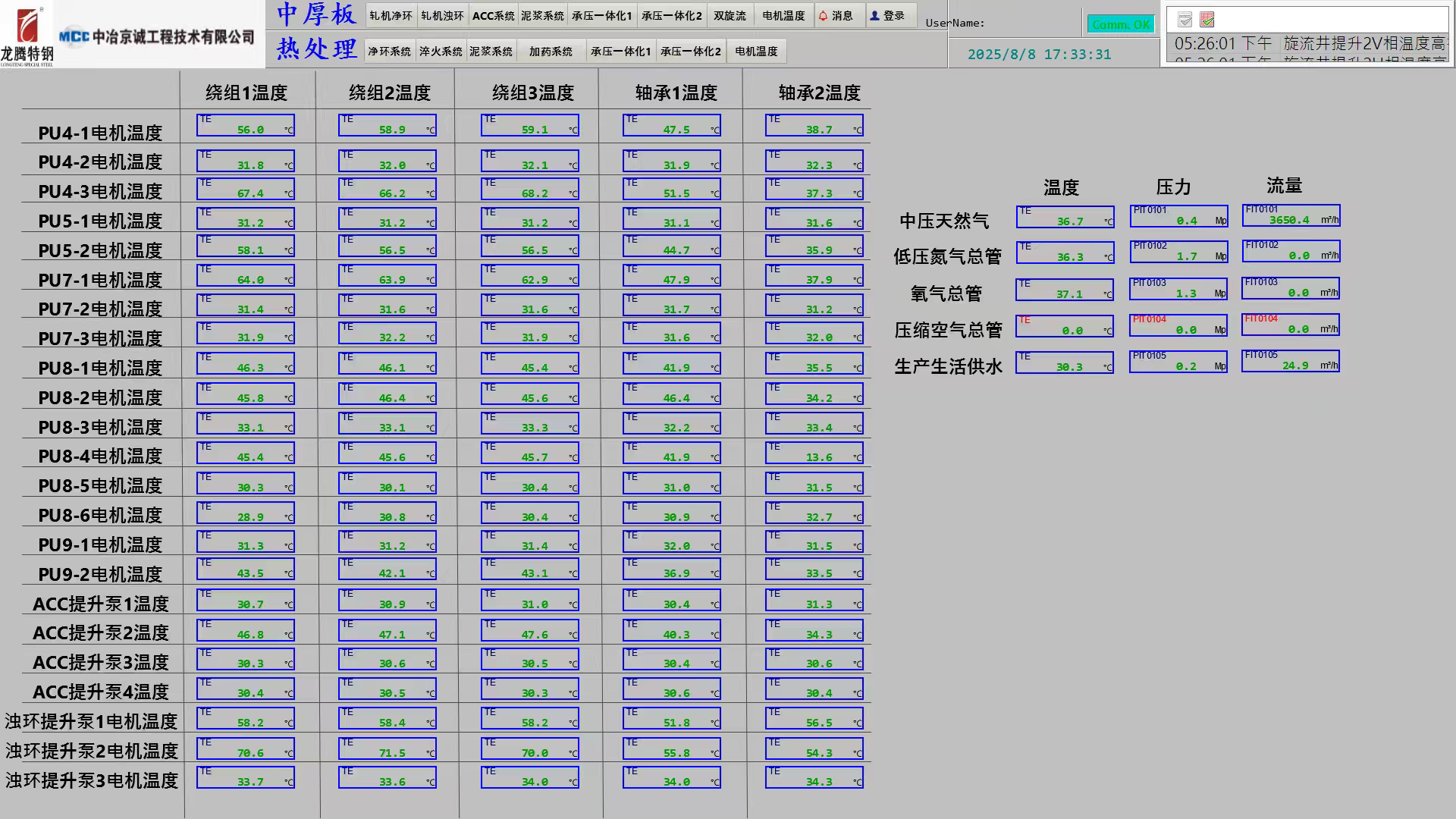Viewport: 1456px width, 819px height.
Task: Open the 双旋流 screen
Action: pos(730,16)
